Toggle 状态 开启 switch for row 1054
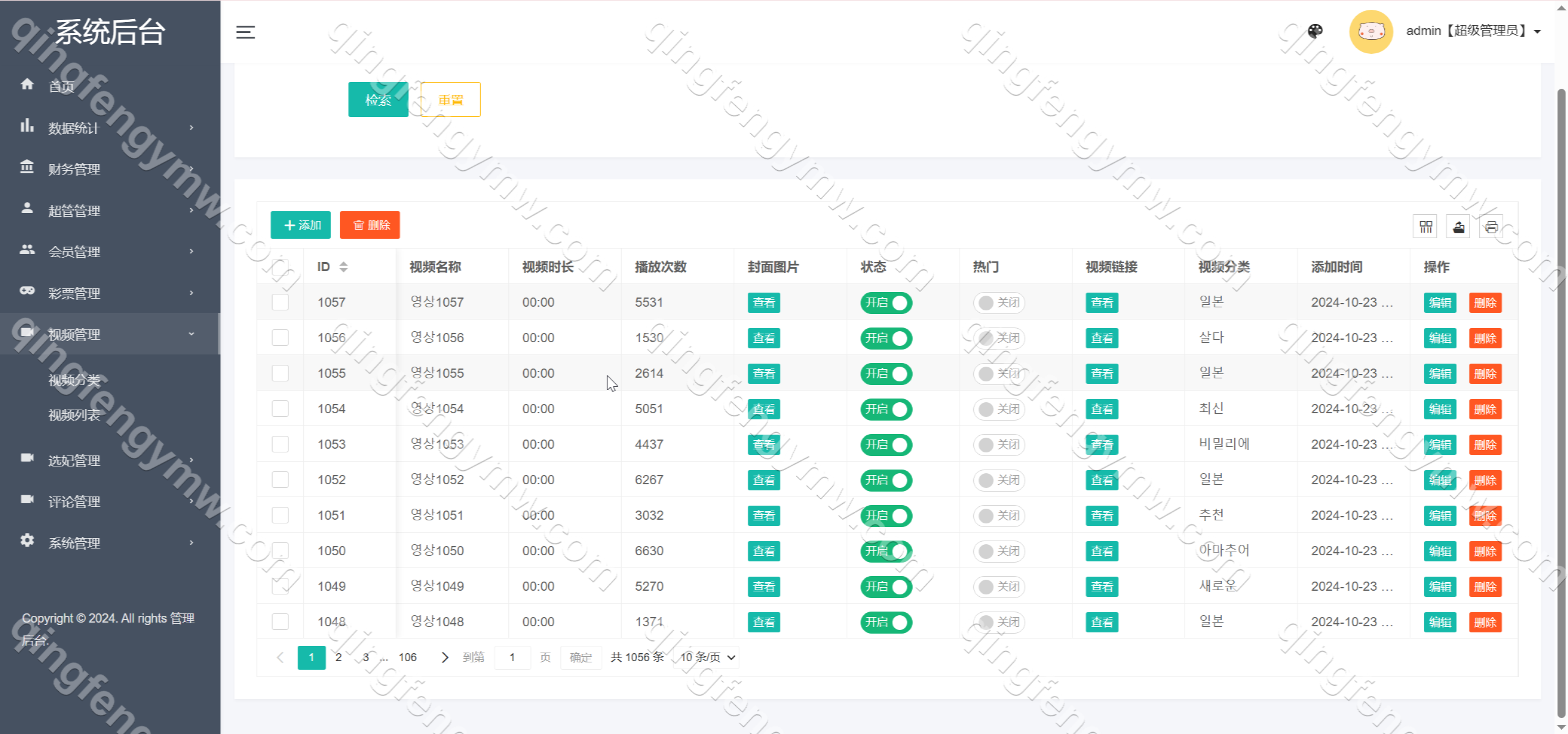Screen dimensions: 1568x734 pos(886,409)
